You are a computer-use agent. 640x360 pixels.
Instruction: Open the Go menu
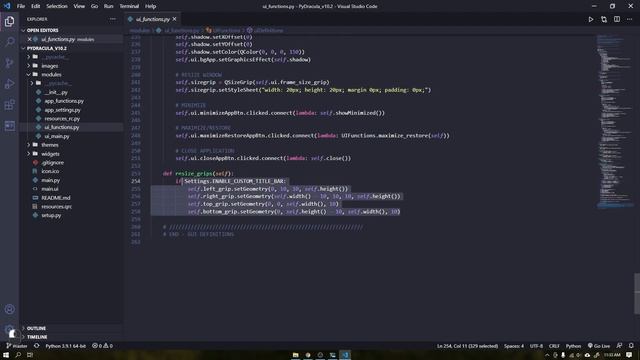point(94,6)
